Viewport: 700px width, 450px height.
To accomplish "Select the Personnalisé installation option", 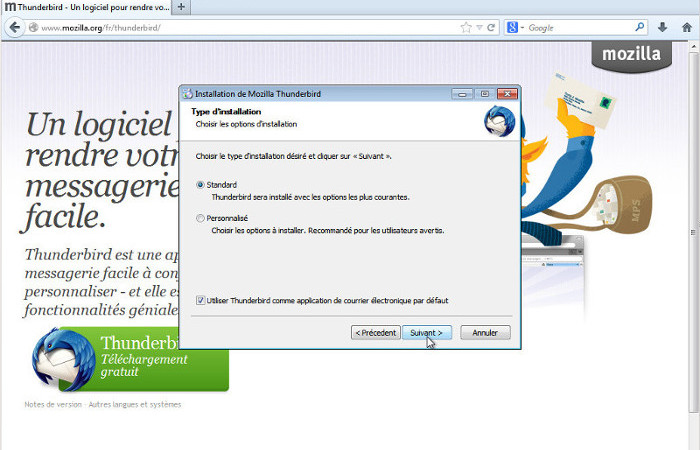I will pos(200,218).
